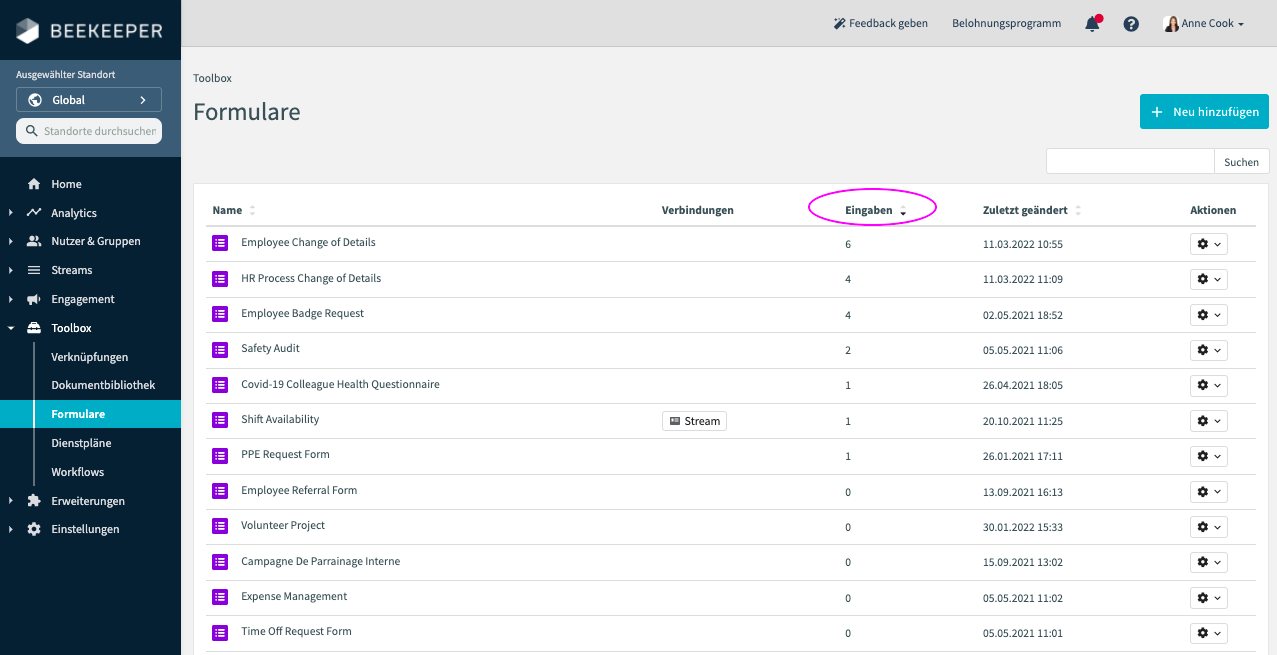Sort table by Zuletzt geändert column
Image resolution: width=1277 pixels, height=655 pixels.
tap(1032, 211)
